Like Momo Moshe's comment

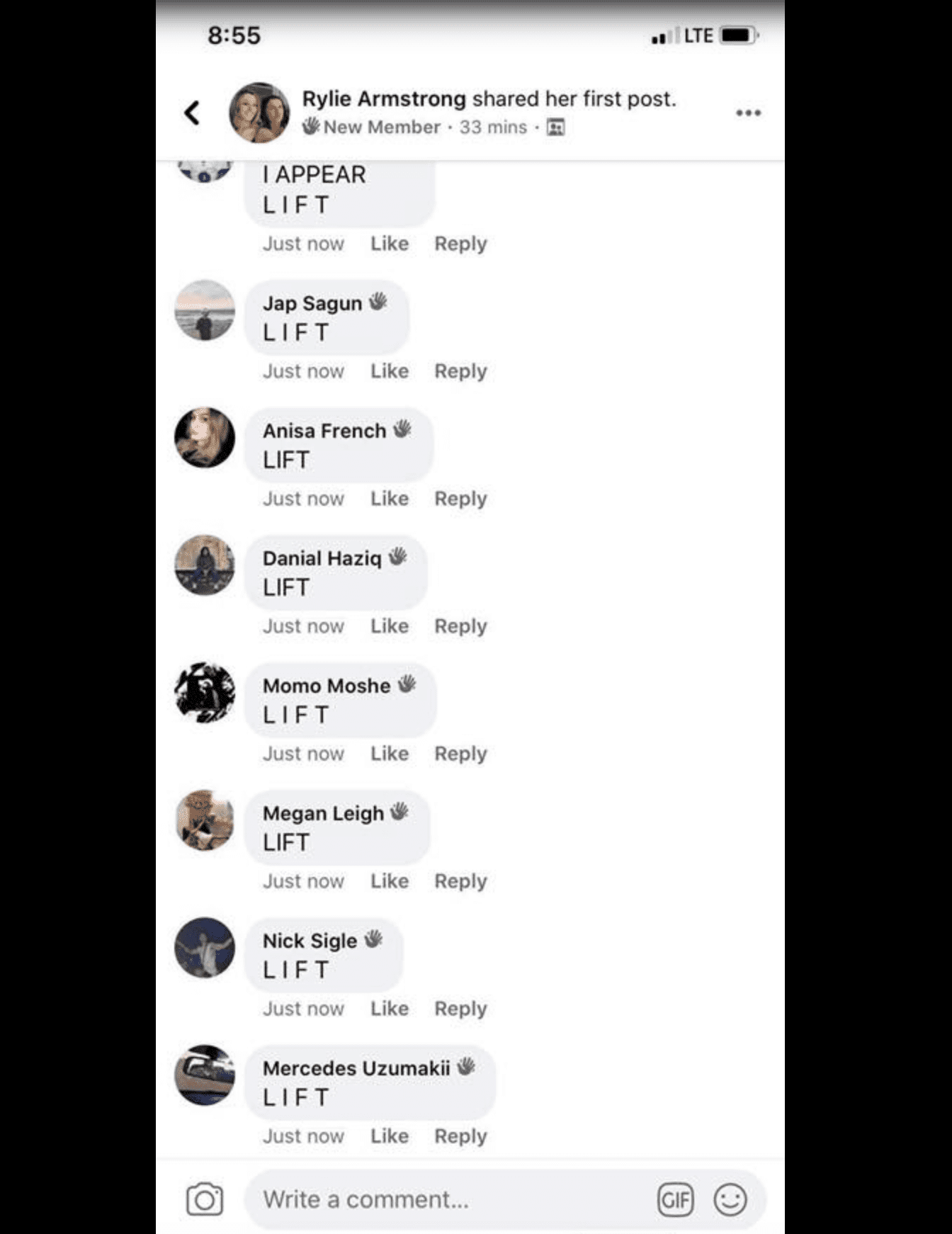390,754
